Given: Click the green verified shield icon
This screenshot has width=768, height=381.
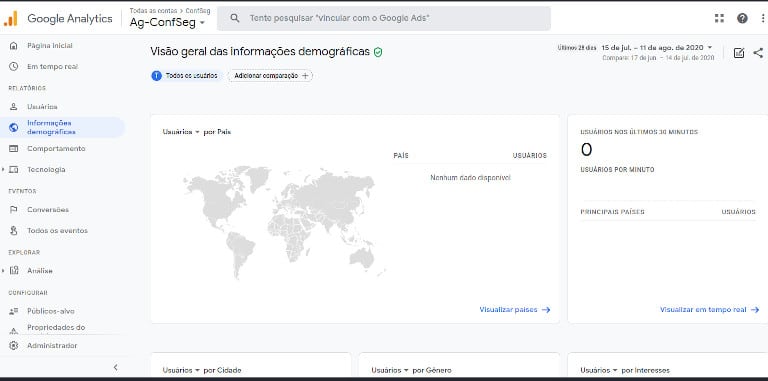Looking at the screenshot, I should pos(378,52).
